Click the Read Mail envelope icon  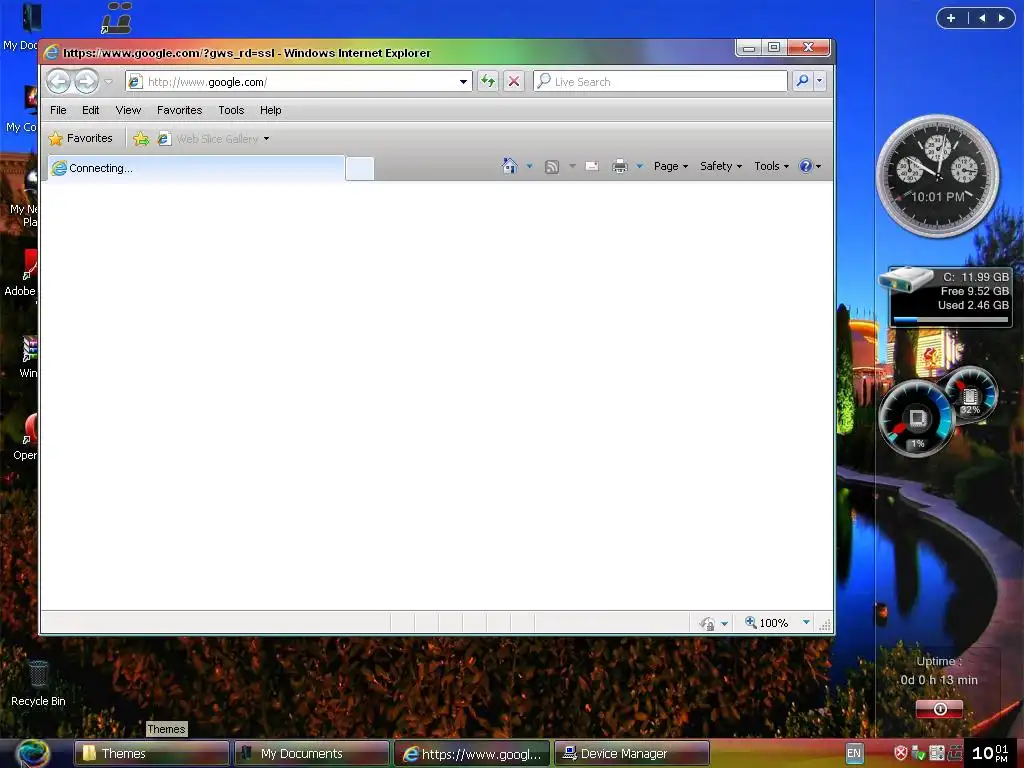pyautogui.click(x=592, y=167)
